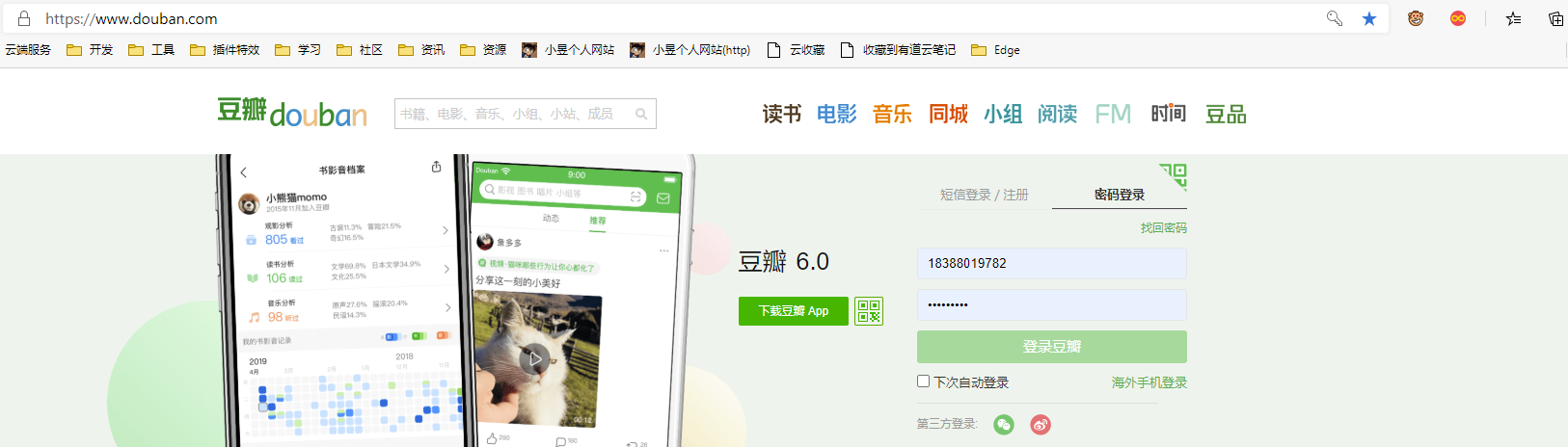Open the 收藏到有道云笔记 bookmark
1568x447 pixels.
(x=898, y=50)
